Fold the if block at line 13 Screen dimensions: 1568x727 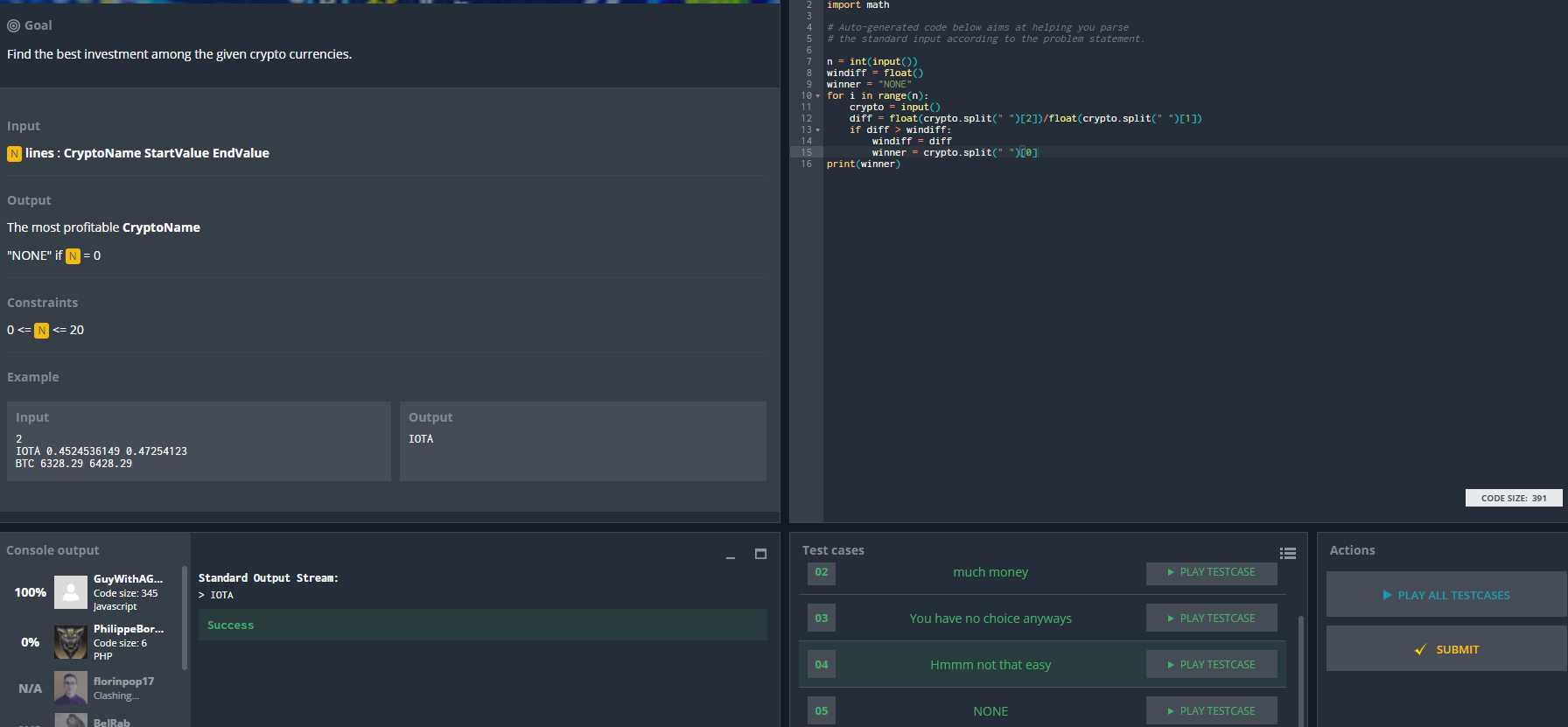[818, 130]
